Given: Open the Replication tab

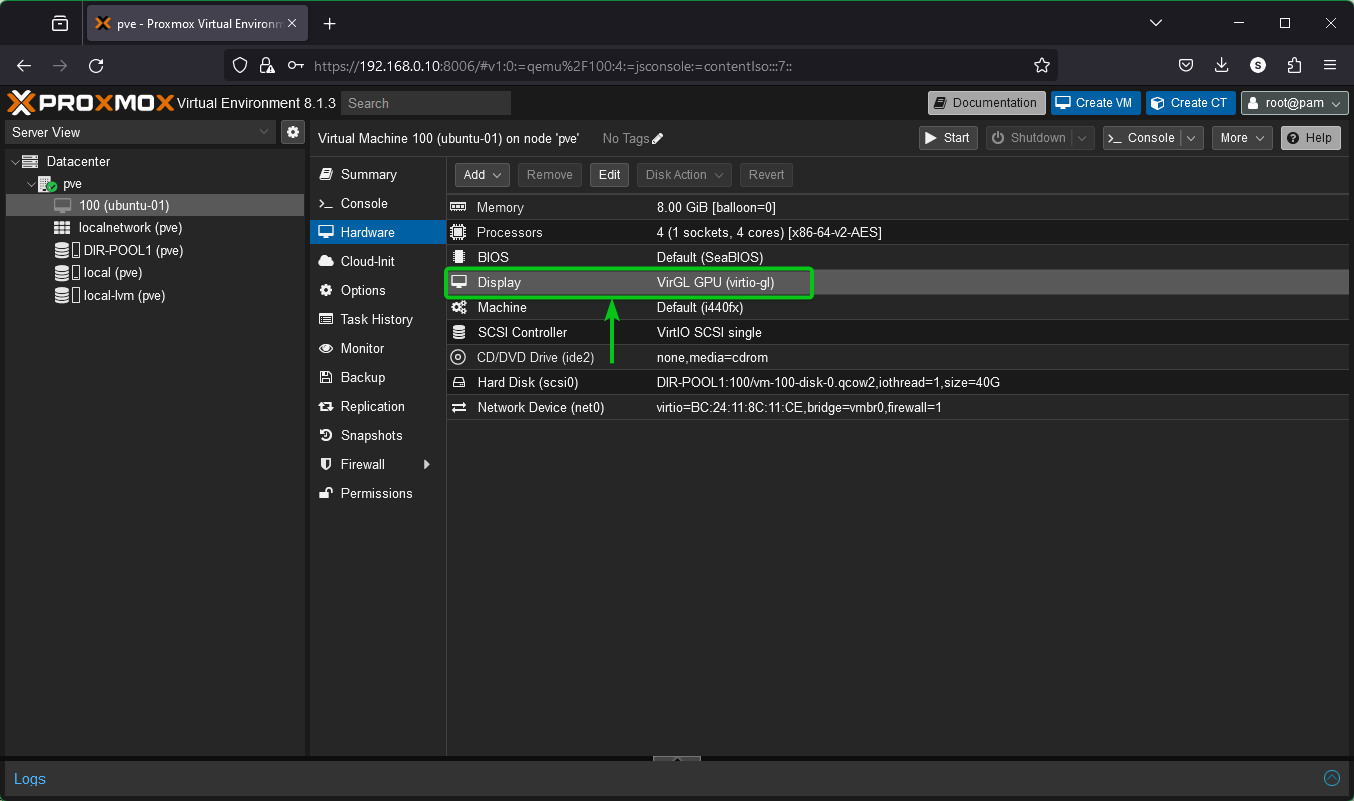Looking at the screenshot, I should click(x=377, y=406).
